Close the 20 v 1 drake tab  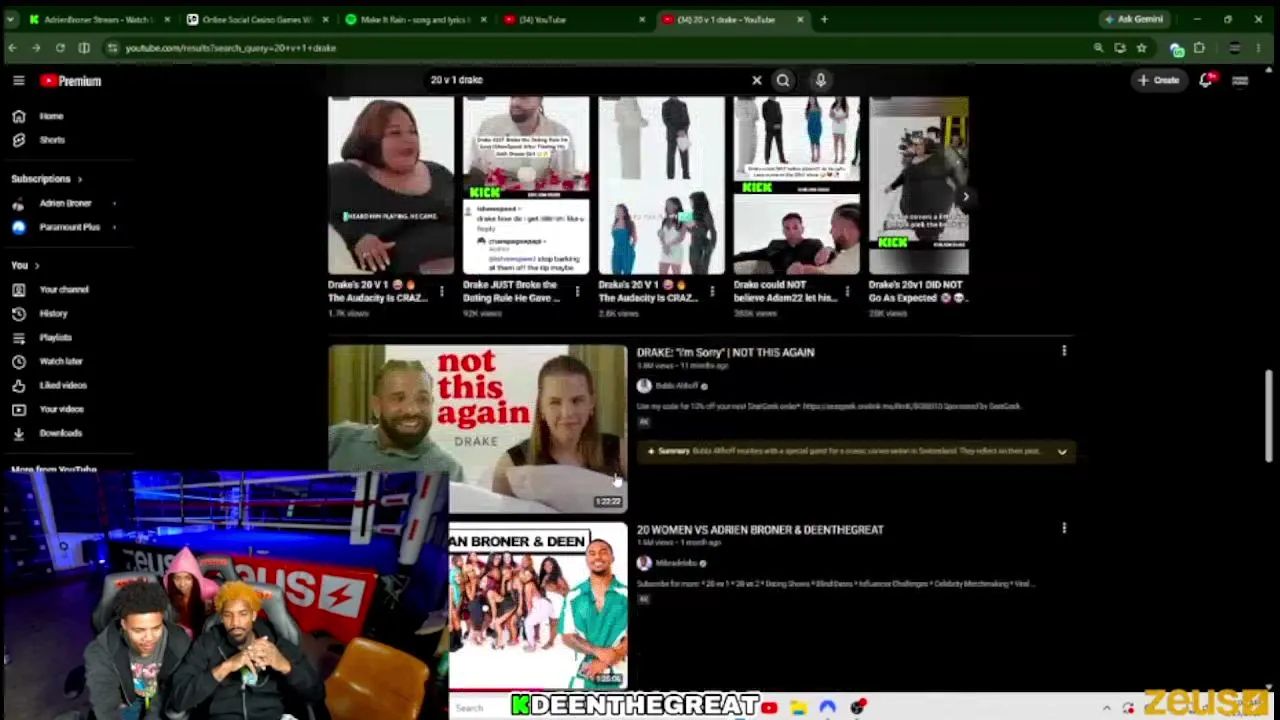click(800, 19)
